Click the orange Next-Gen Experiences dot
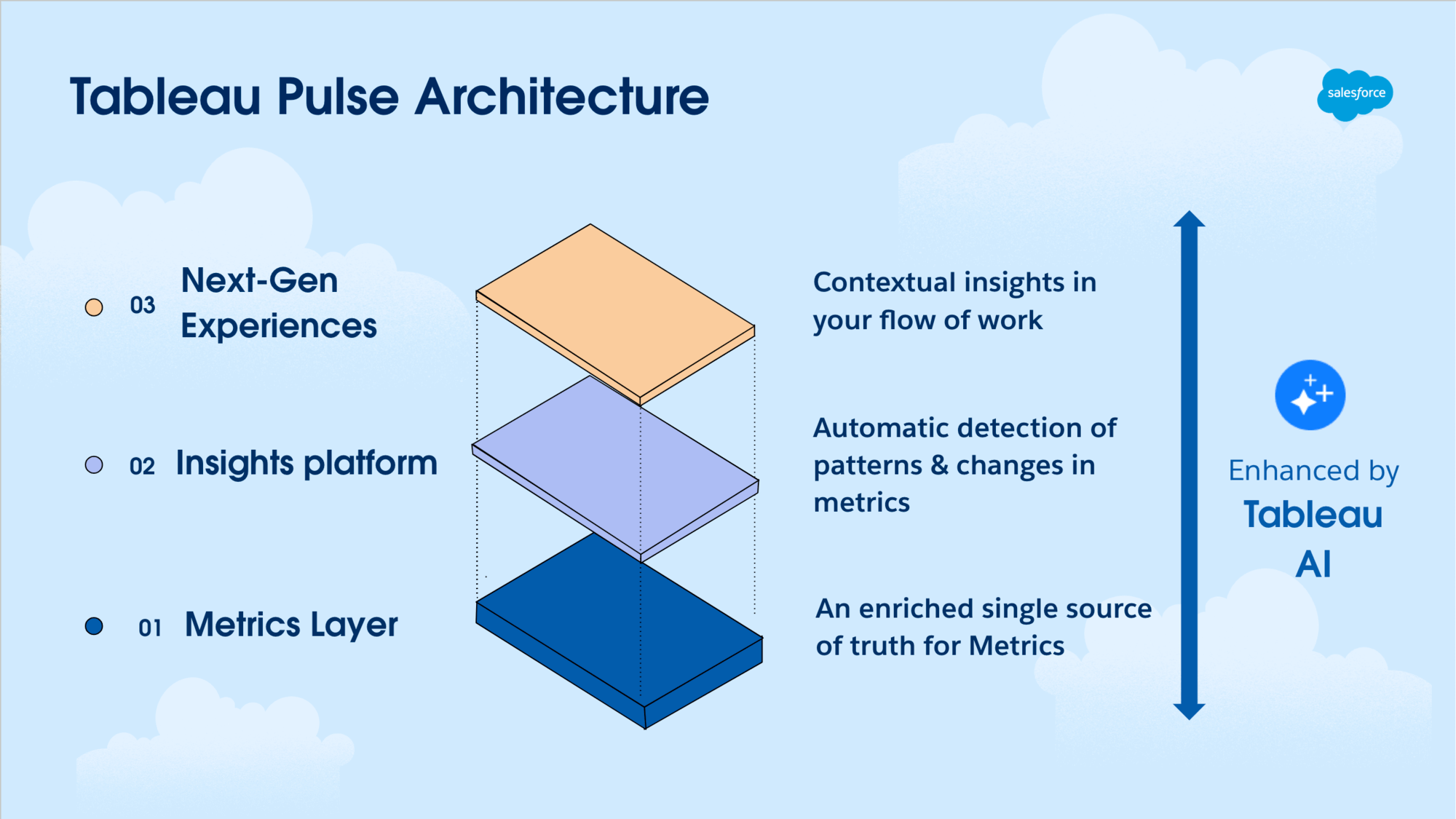 coord(95,306)
